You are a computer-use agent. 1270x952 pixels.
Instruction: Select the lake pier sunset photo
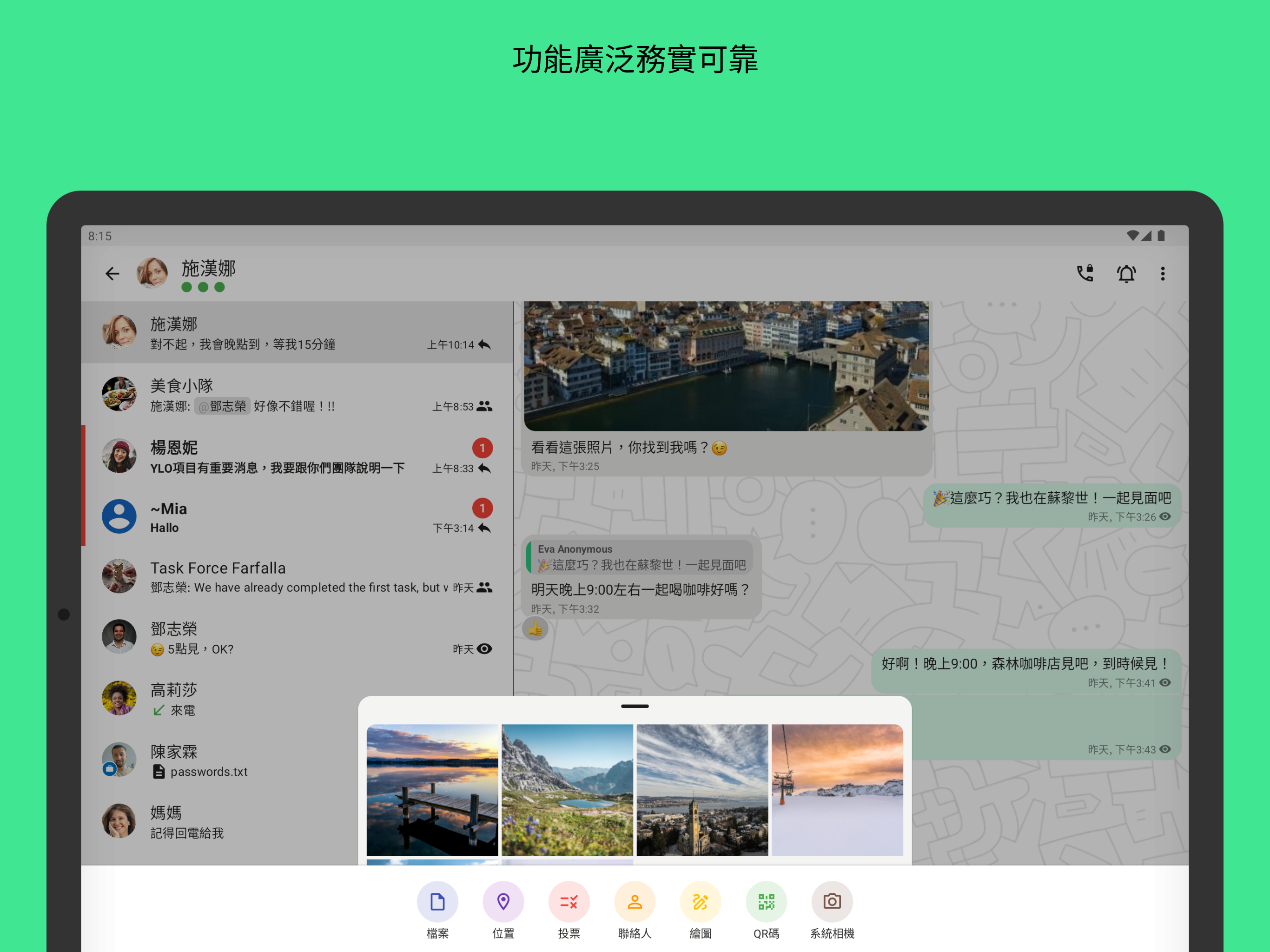432,790
